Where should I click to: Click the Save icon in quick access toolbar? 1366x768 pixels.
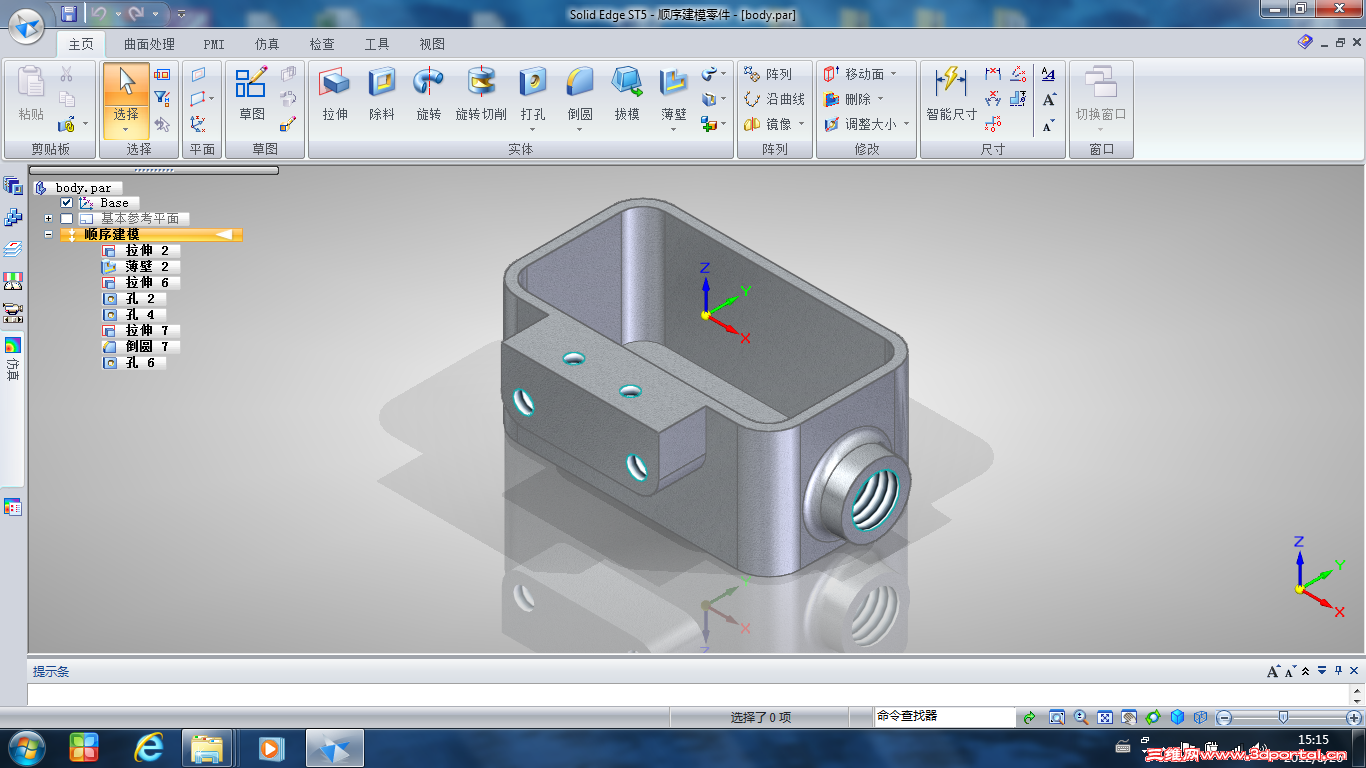coord(69,14)
